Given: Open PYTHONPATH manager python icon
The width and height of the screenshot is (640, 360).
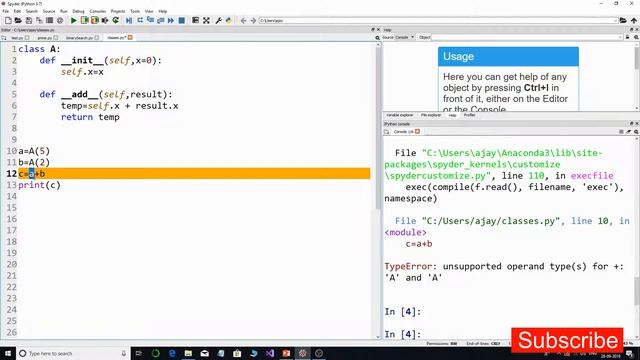Looking at the screenshot, I should pyautogui.click(x=229, y=20).
